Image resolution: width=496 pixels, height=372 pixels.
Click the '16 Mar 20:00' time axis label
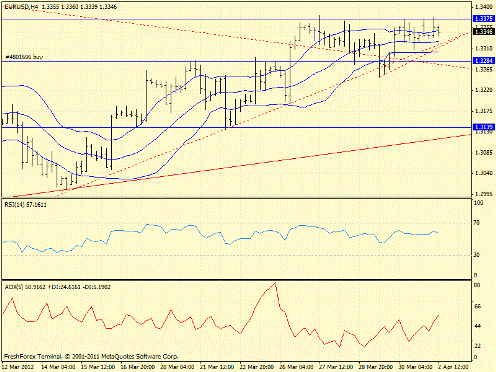(x=138, y=367)
